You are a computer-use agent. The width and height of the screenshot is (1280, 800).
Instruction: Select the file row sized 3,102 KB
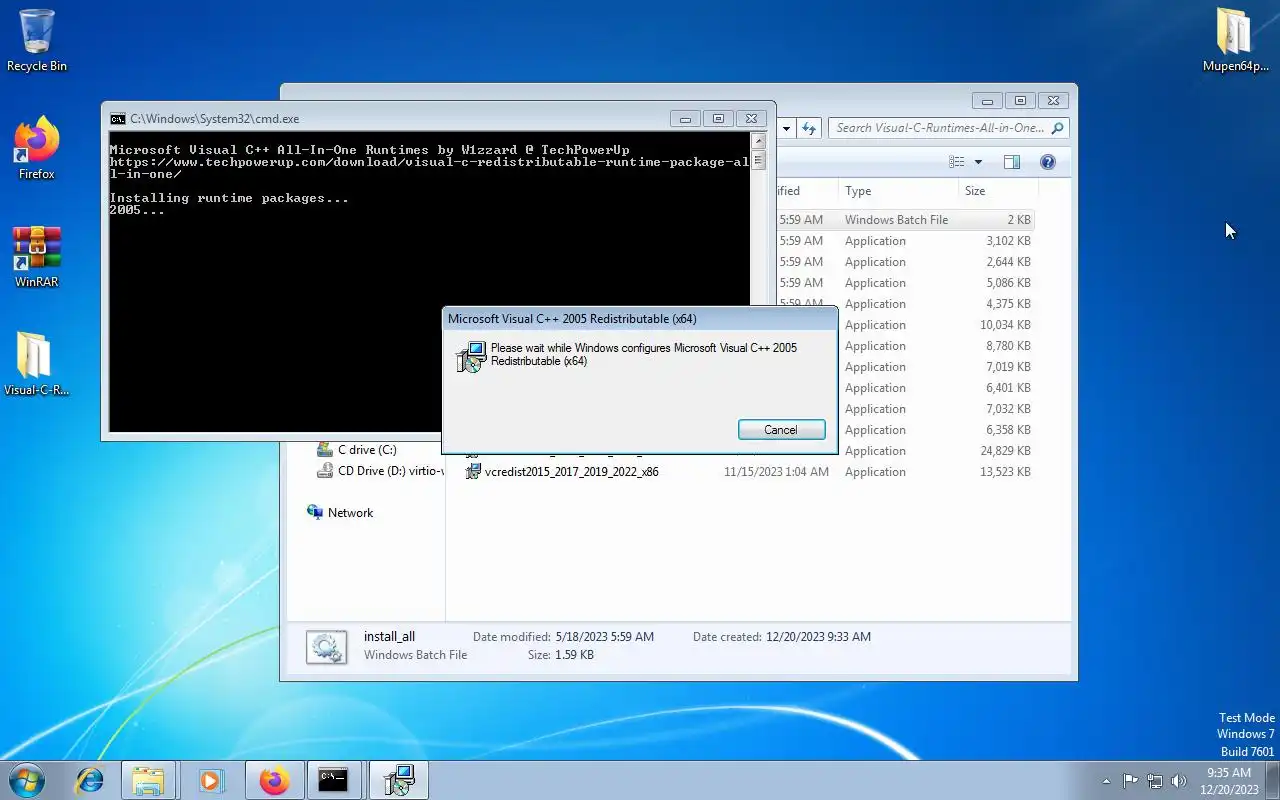904,241
